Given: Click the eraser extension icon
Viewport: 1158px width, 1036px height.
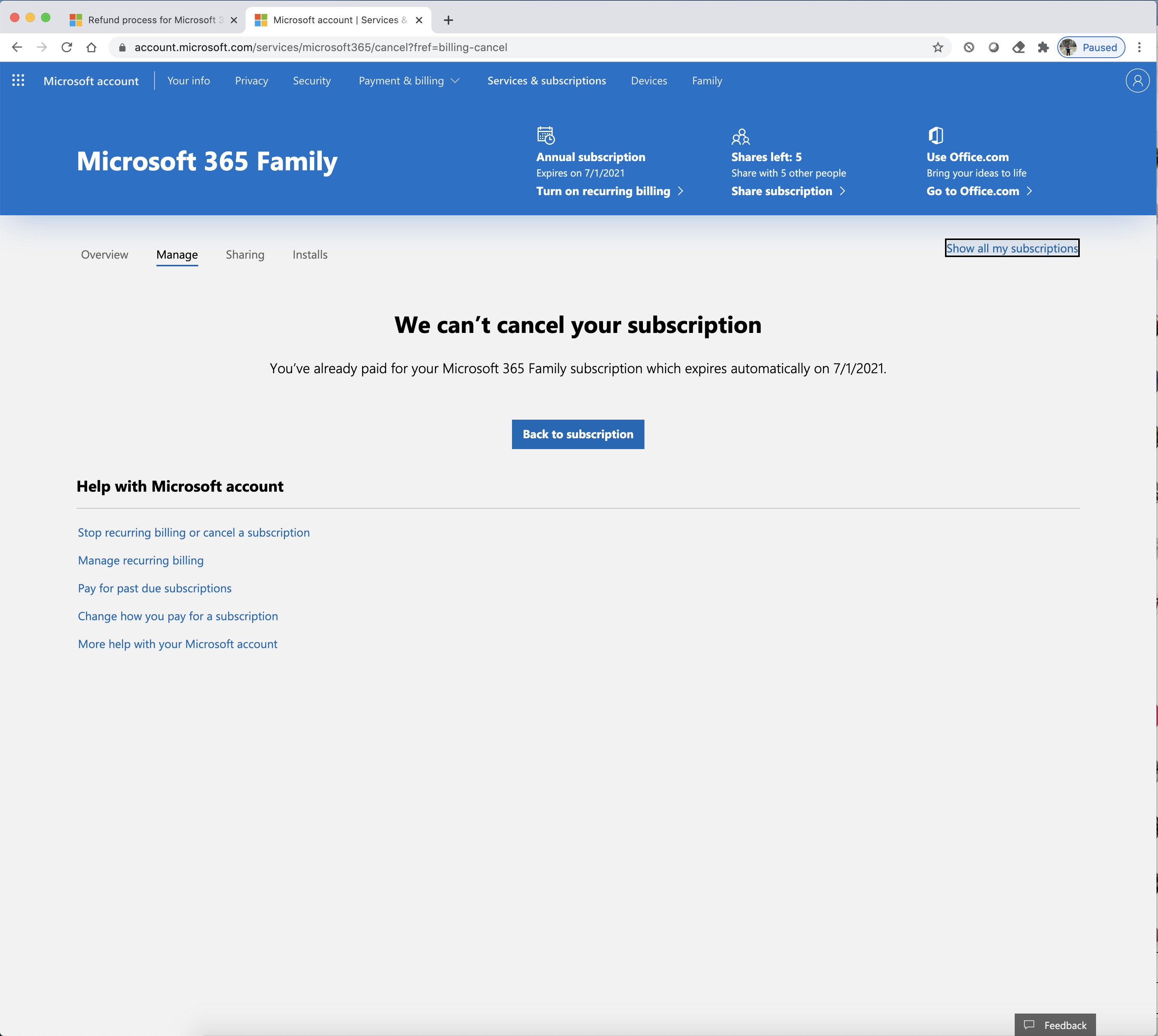Looking at the screenshot, I should (x=1019, y=47).
